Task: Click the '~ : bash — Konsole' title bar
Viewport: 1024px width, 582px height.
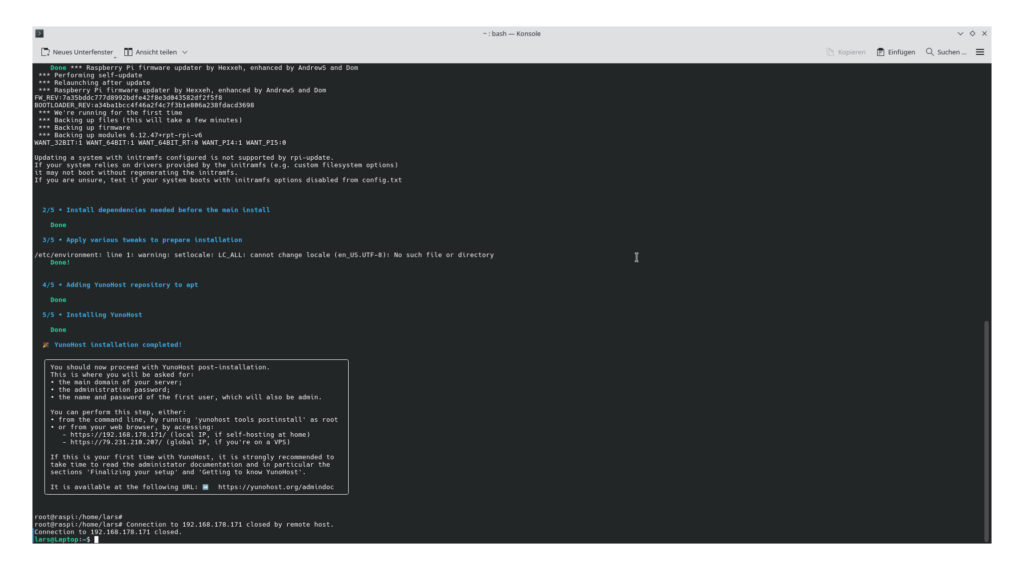Action: (x=511, y=33)
